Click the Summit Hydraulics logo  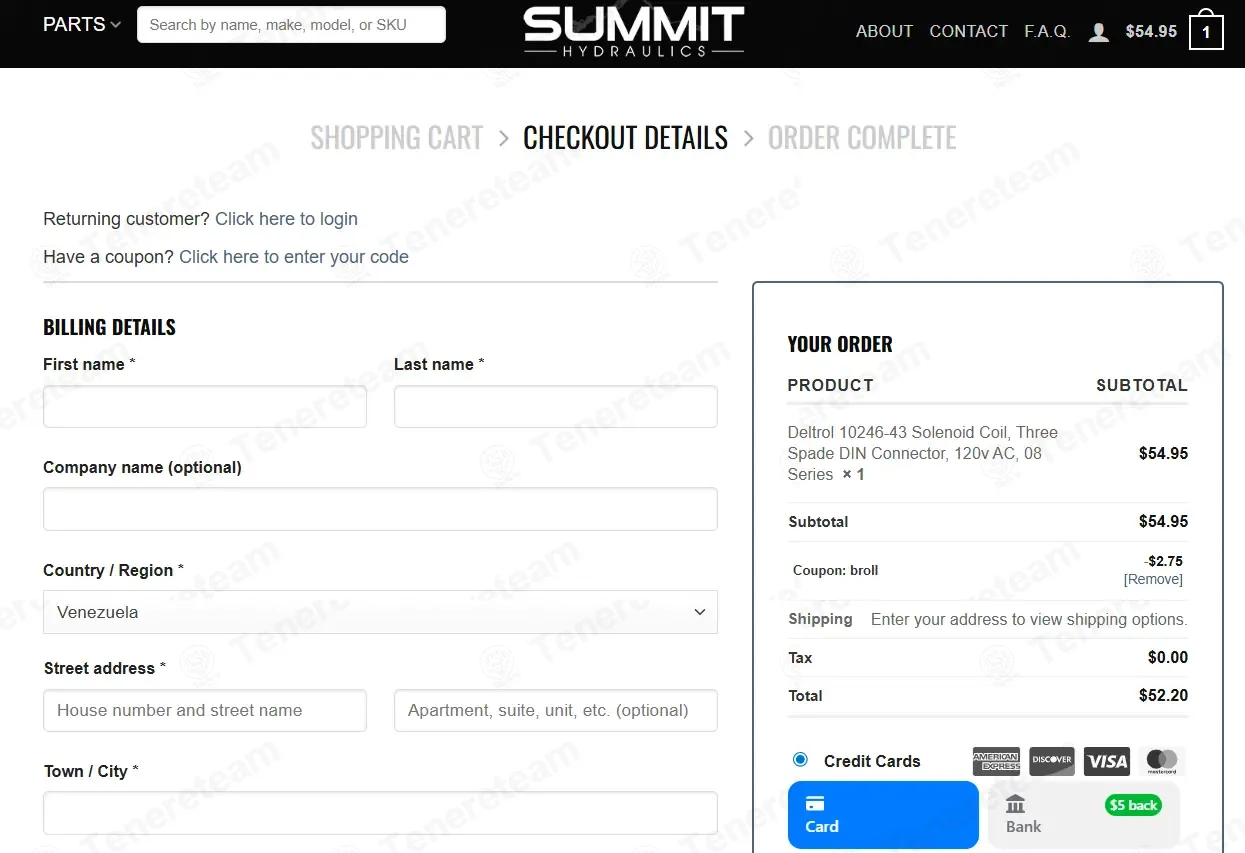click(x=633, y=31)
